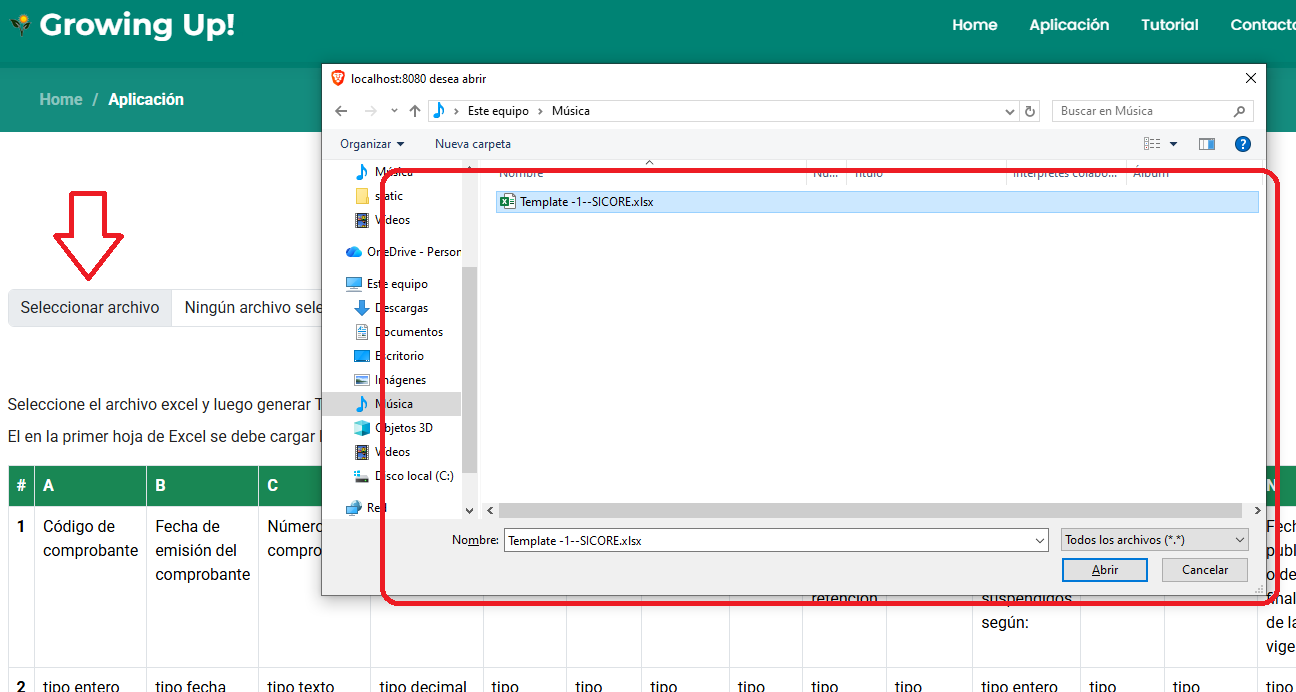The height and width of the screenshot is (692, 1296).
Task: Open view options dropdown arrow
Action: coord(1173,144)
